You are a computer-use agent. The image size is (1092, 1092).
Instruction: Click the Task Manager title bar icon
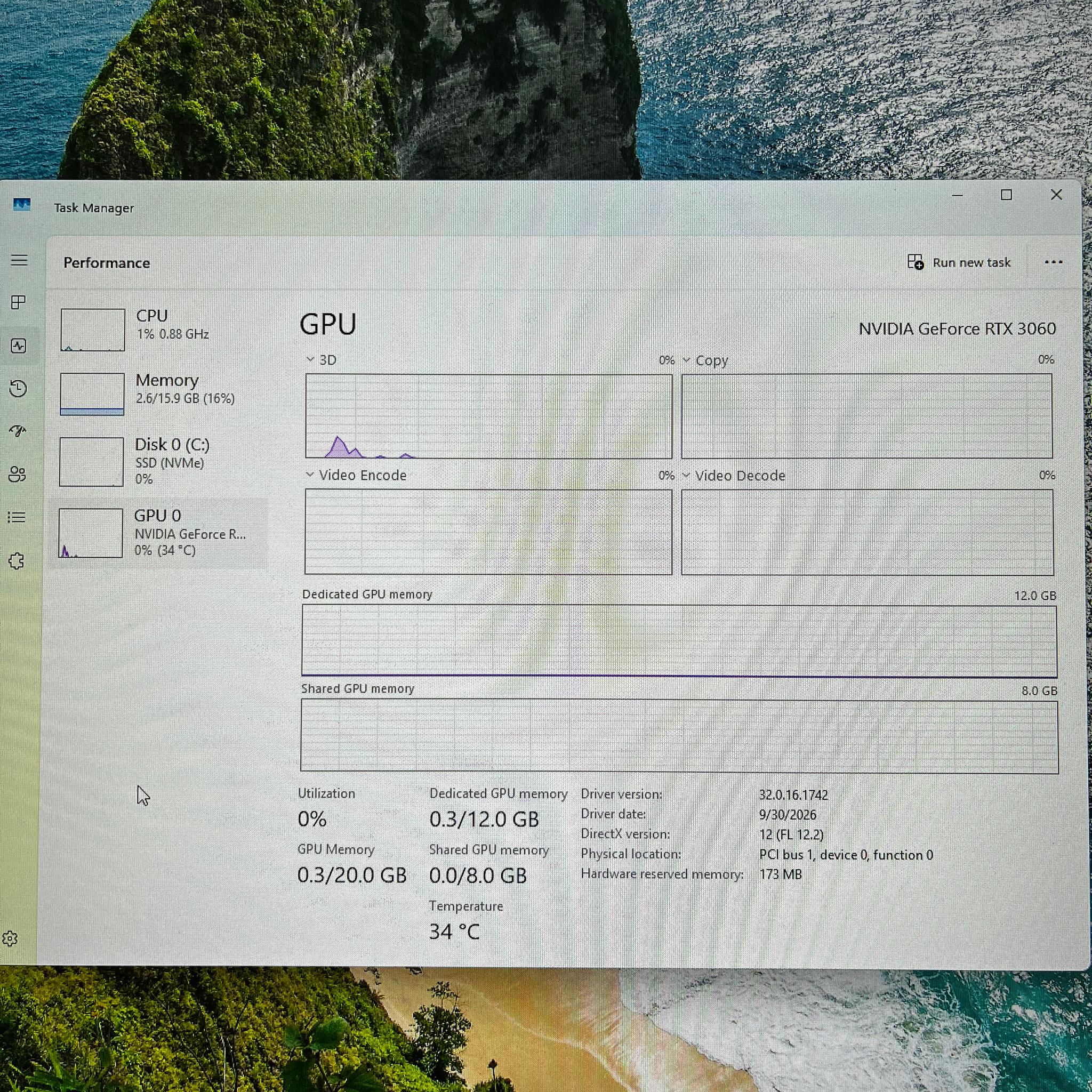[x=21, y=204]
